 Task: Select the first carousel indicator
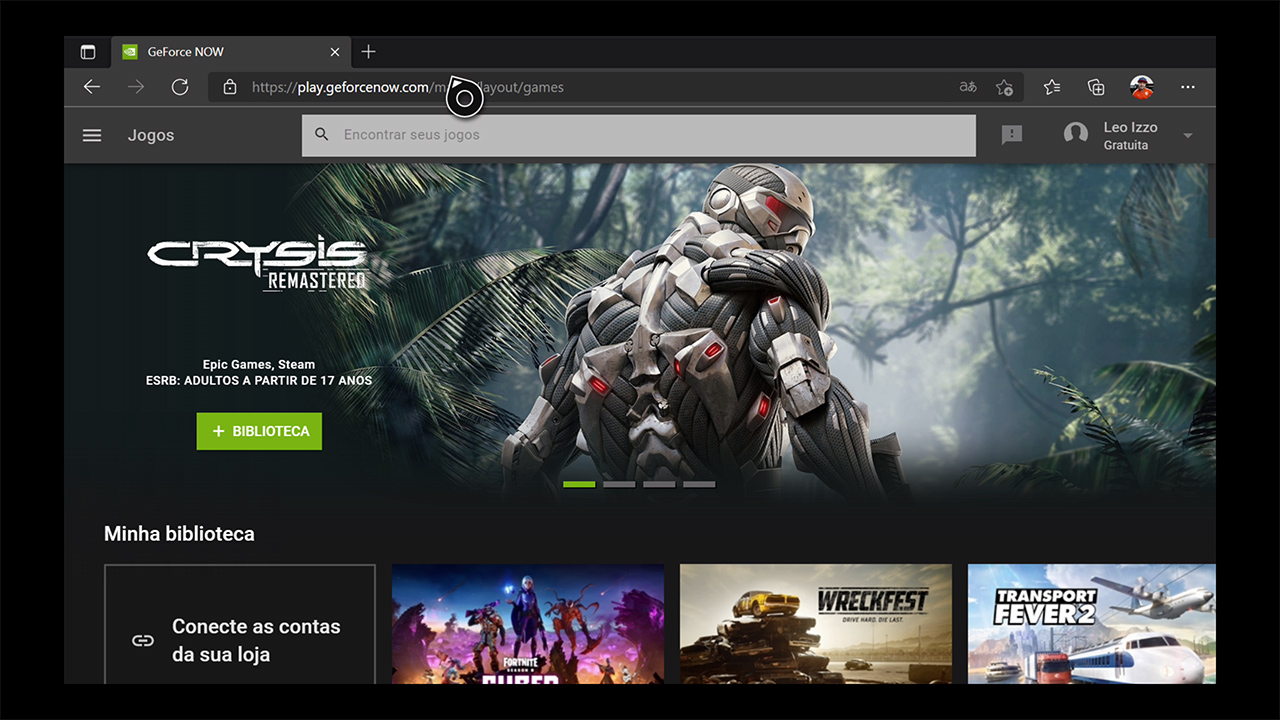click(x=579, y=484)
